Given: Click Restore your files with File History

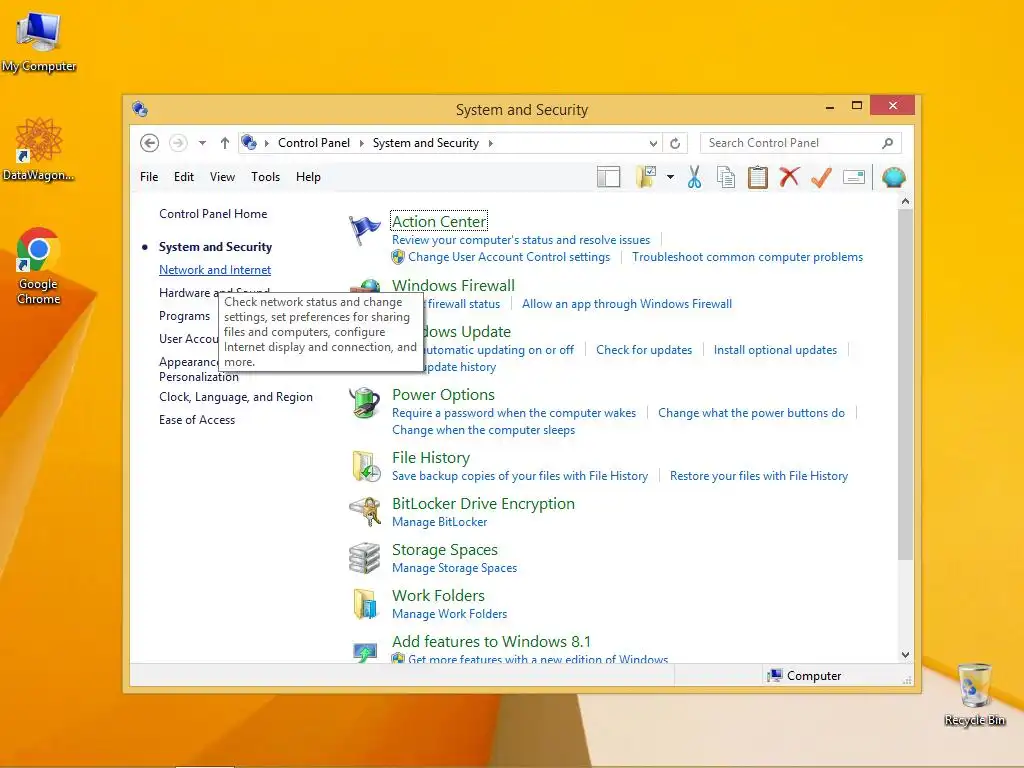Looking at the screenshot, I should [759, 476].
